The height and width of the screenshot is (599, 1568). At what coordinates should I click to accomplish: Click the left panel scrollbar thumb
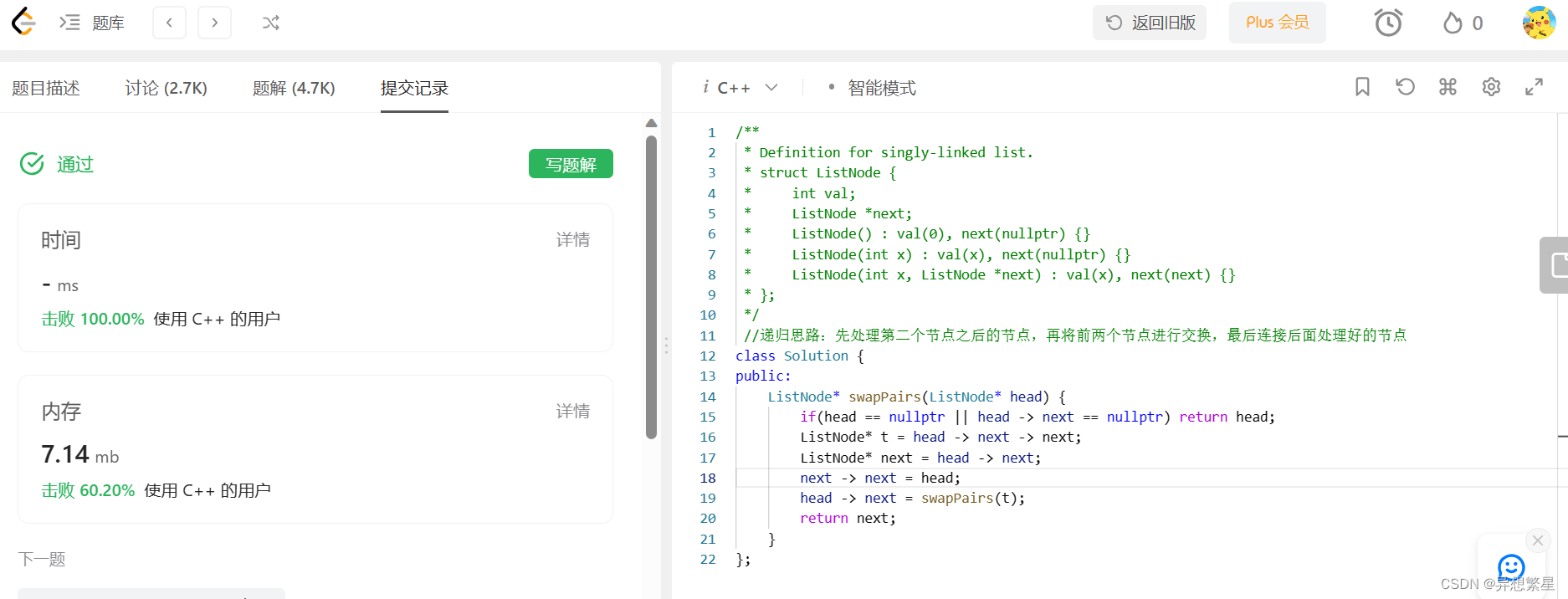(x=651, y=287)
